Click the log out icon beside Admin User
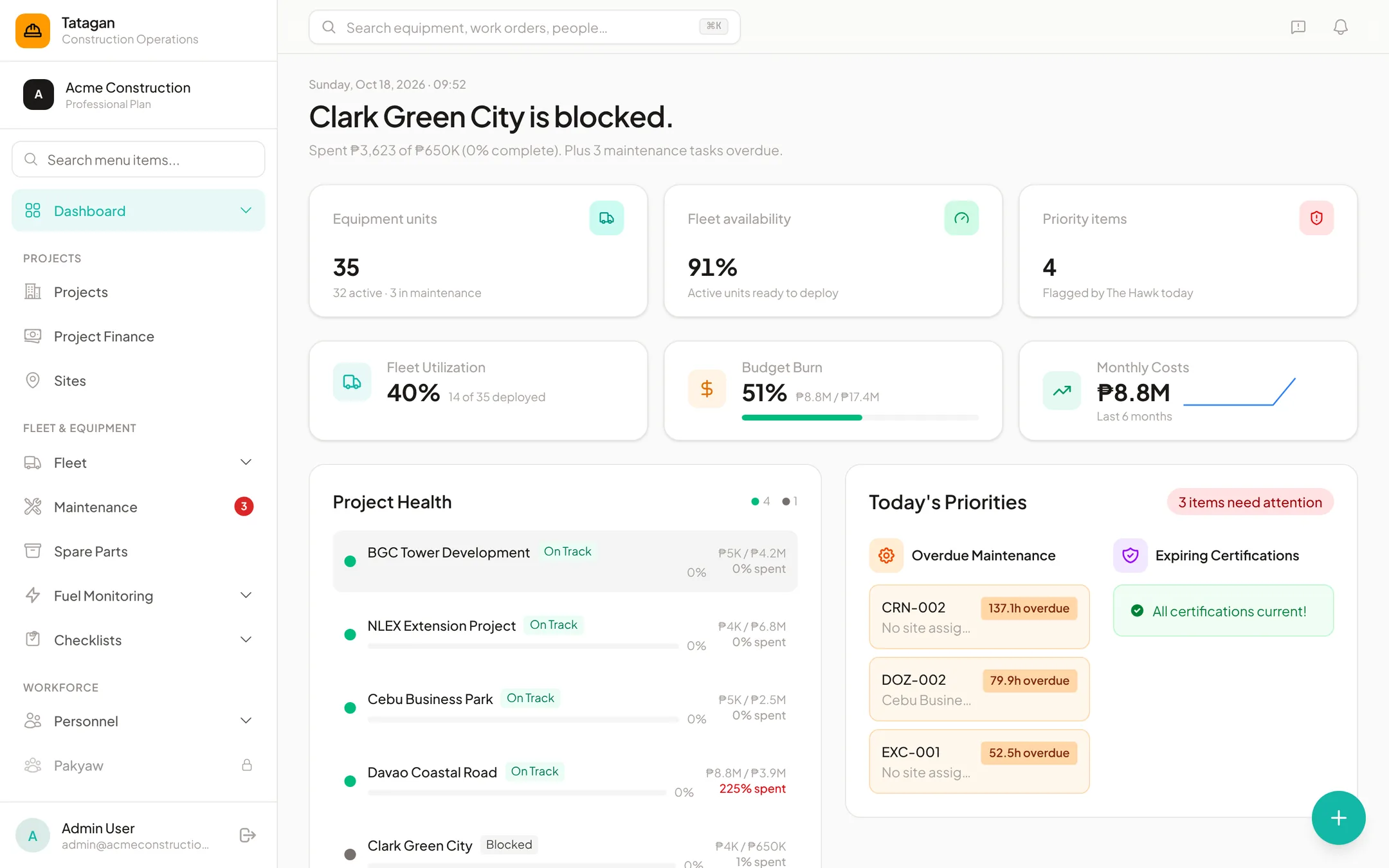Image resolution: width=1389 pixels, height=868 pixels. coord(248,835)
